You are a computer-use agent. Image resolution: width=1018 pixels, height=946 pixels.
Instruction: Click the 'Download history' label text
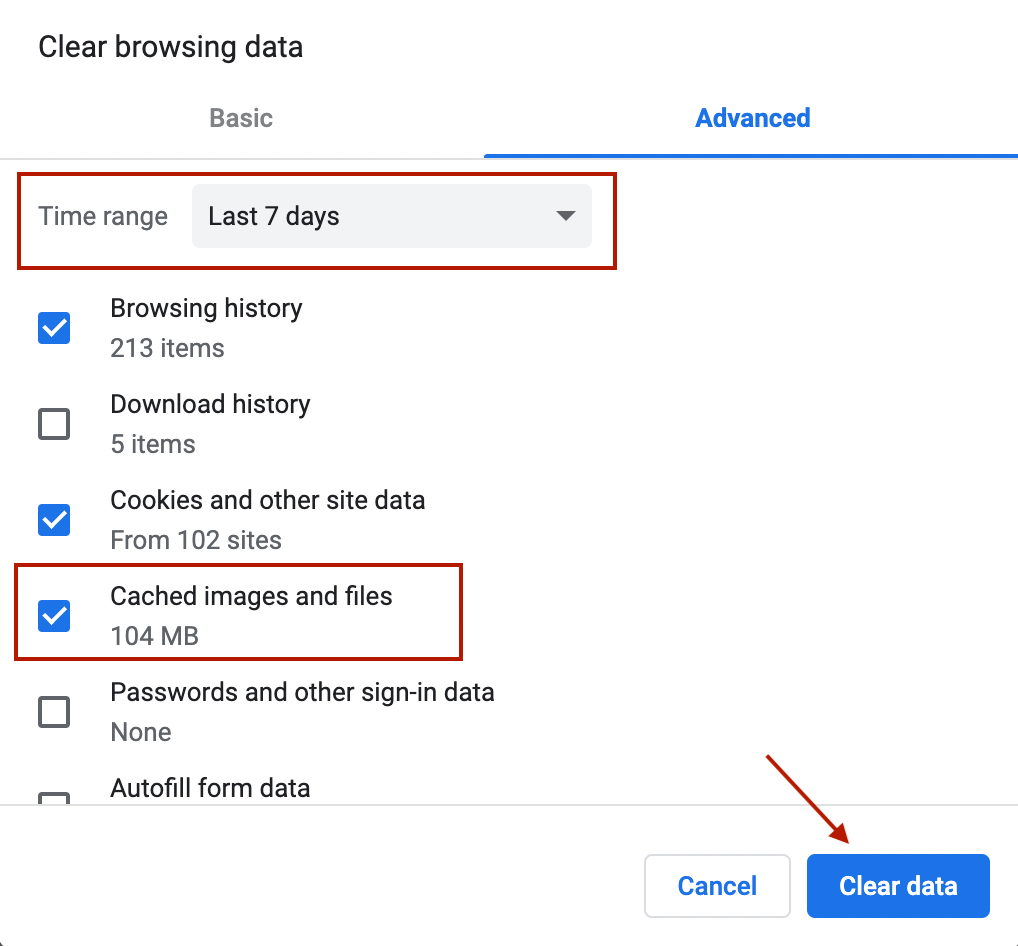pyautogui.click(x=210, y=404)
